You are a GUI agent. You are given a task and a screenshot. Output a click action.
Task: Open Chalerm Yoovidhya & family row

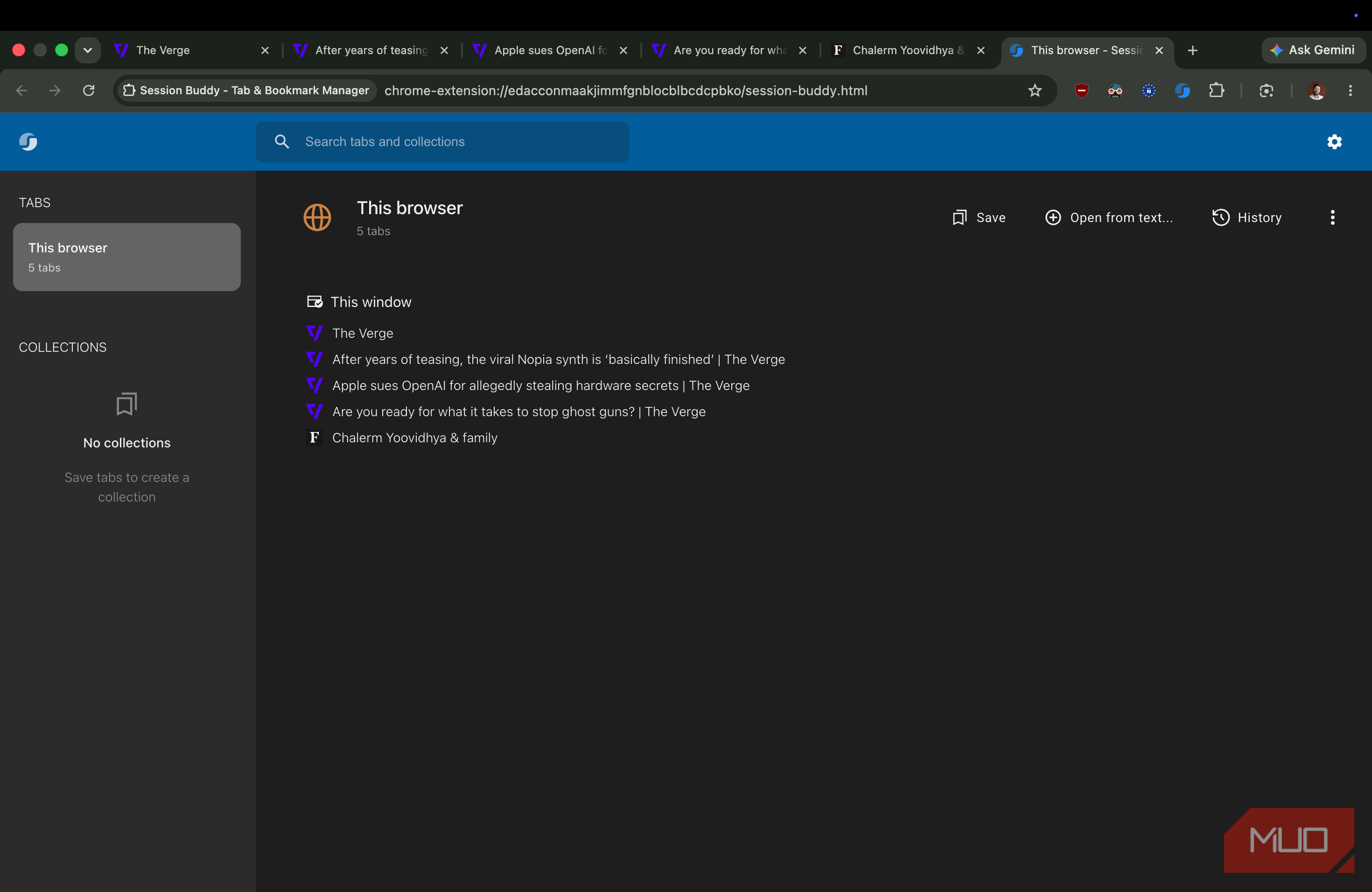414,437
